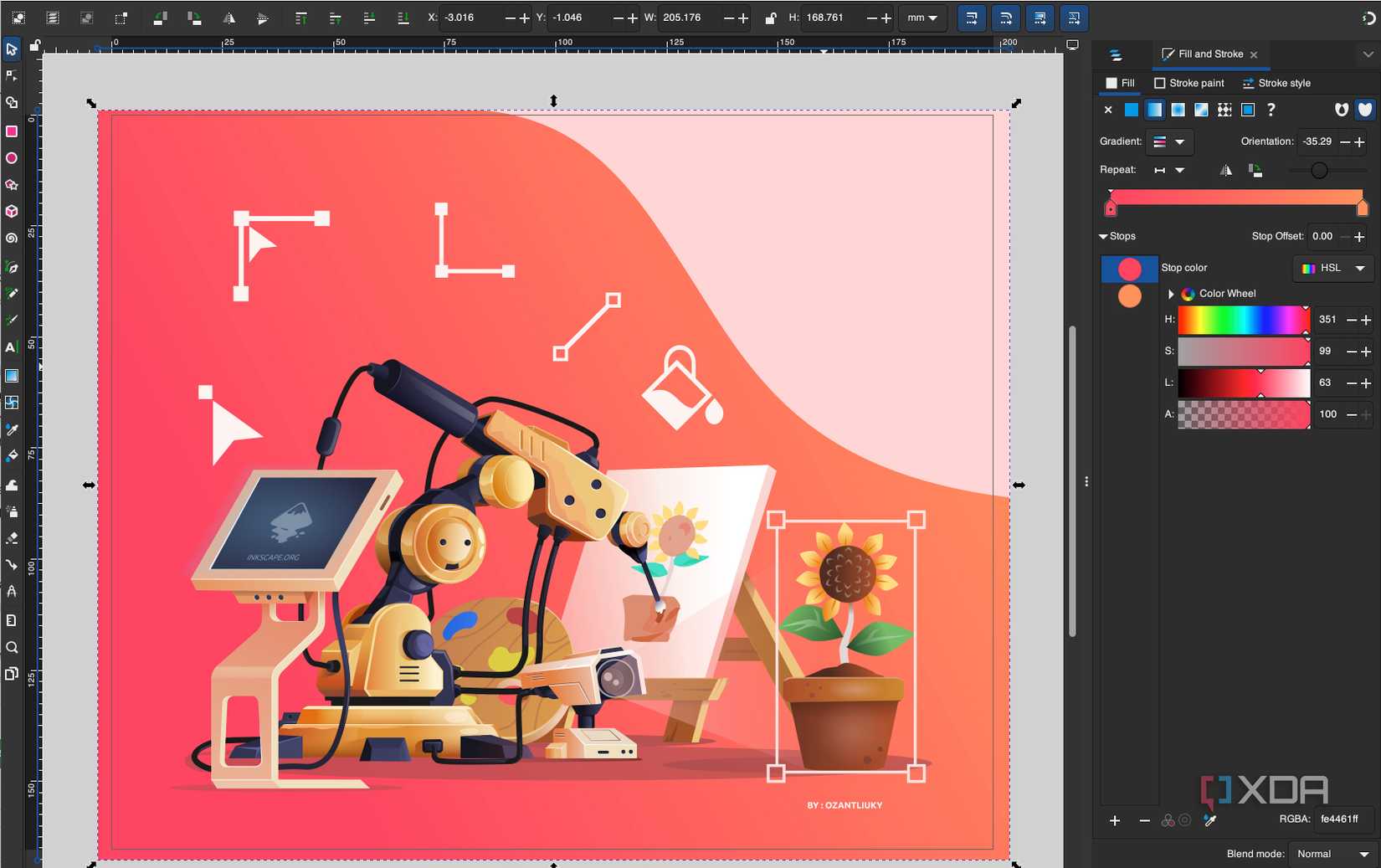Open the Gradient selector dropdown

click(x=1169, y=142)
